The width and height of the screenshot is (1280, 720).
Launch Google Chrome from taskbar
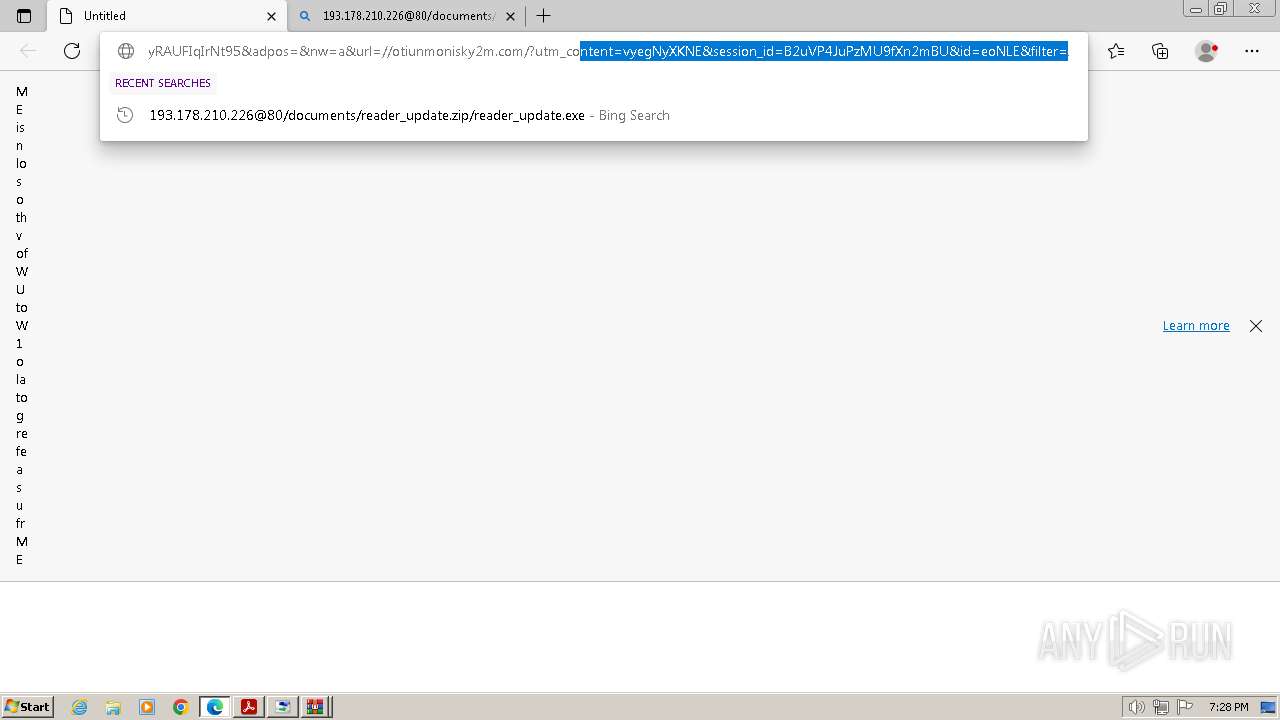click(x=181, y=707)
